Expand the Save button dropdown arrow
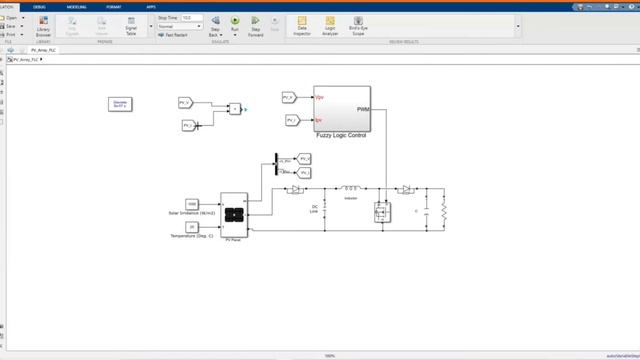Image resolution: width=640 pixels, height=360 pixels. (22, 26)
